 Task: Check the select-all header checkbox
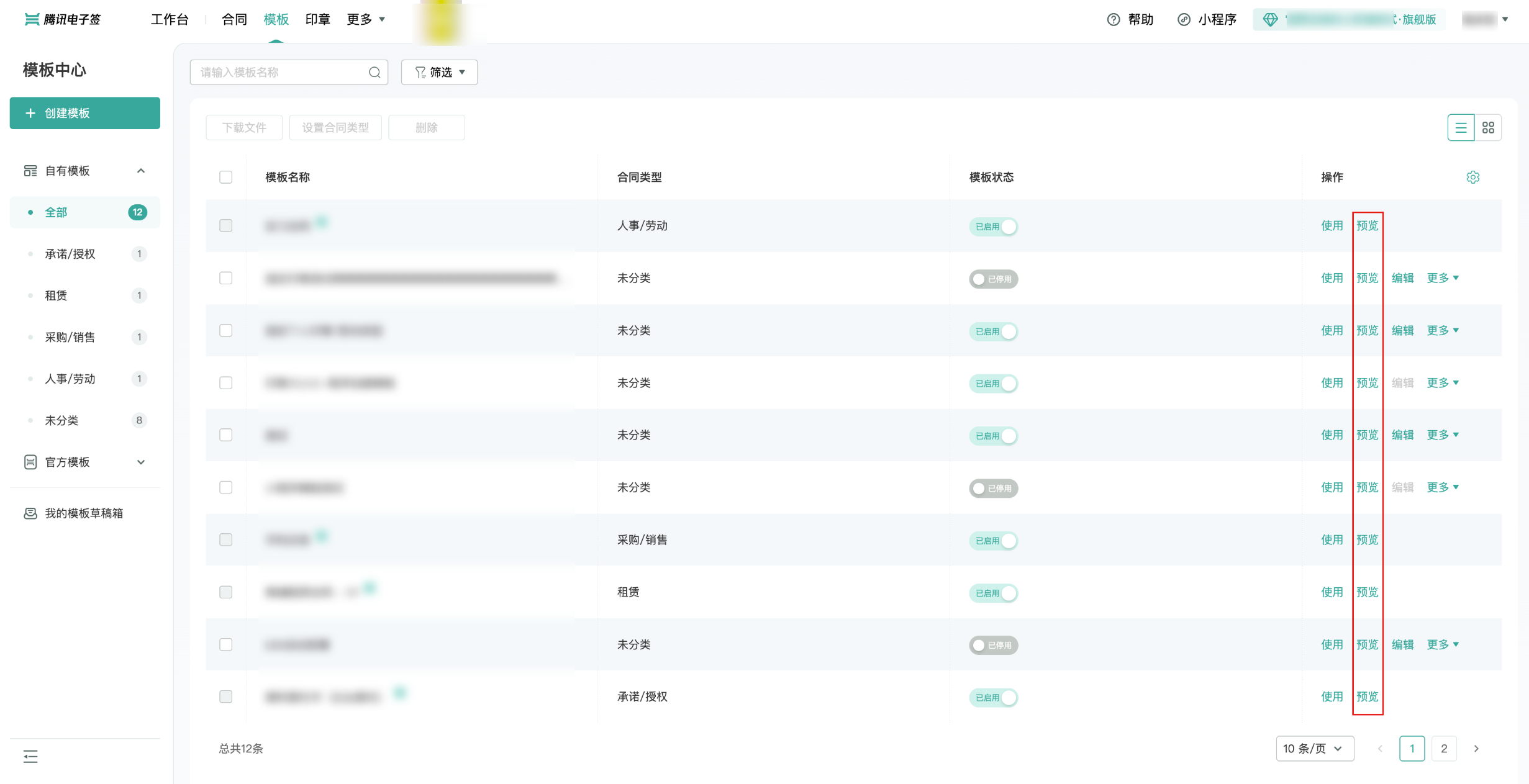click(226, 178)
